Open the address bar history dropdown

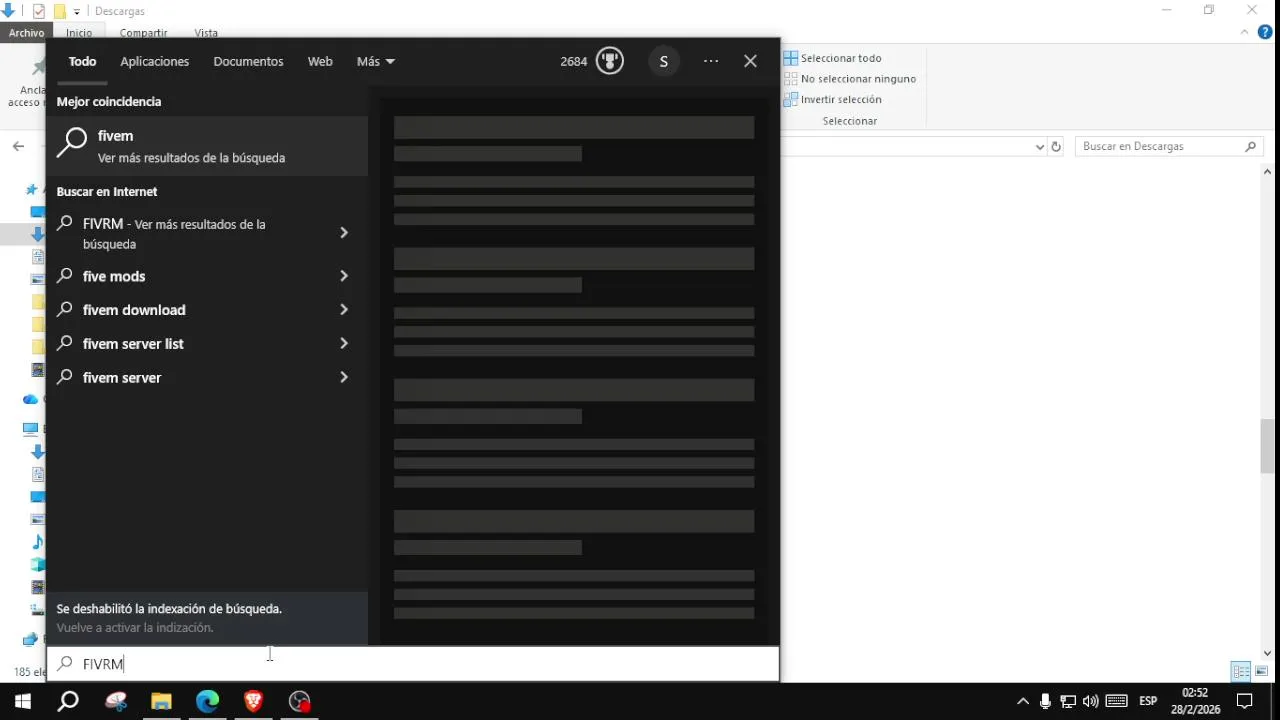pyautogui.click(x=1039, y=146)
